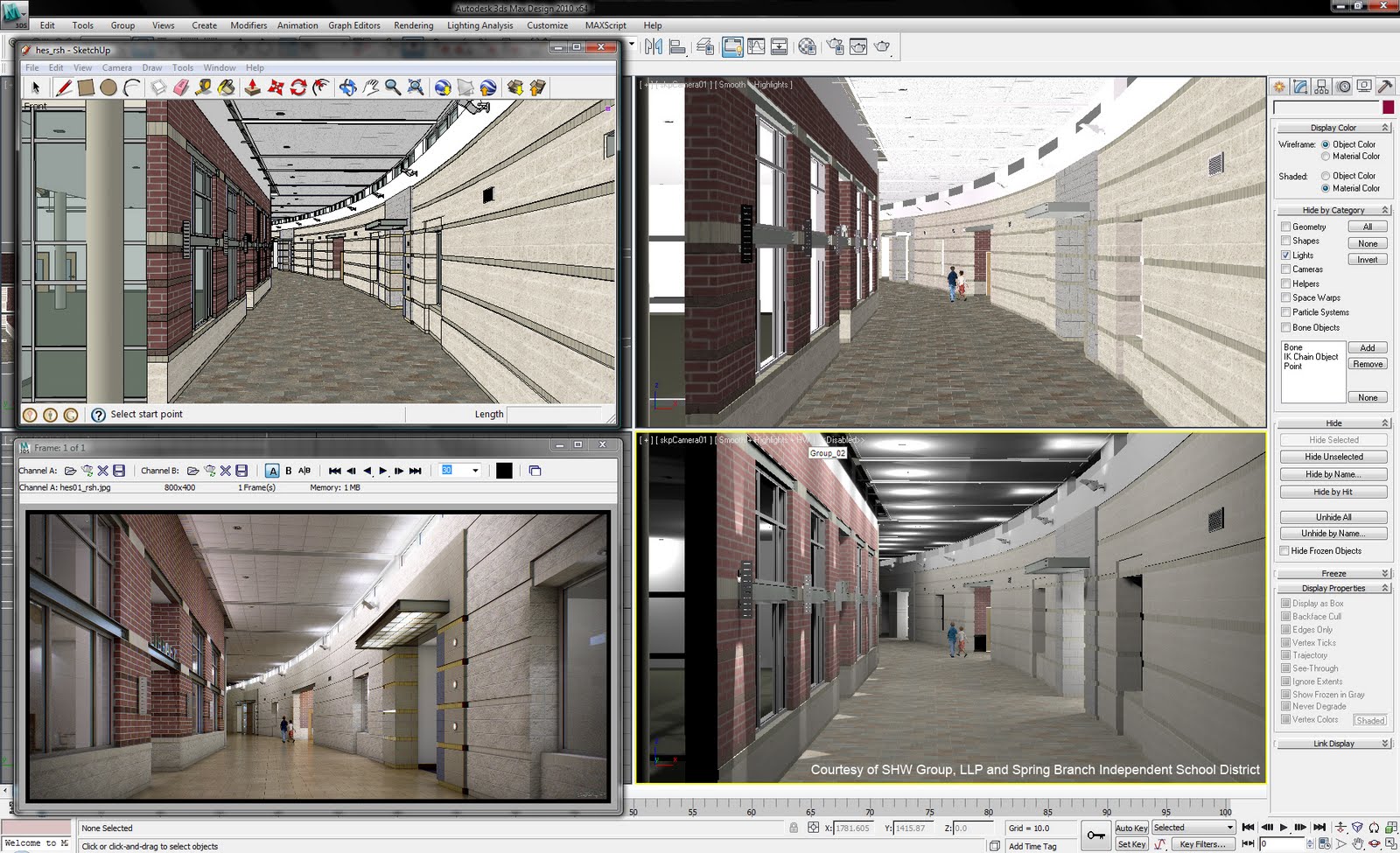
Task: Choose the Paint Bucket tool
Action: point(227,87)
